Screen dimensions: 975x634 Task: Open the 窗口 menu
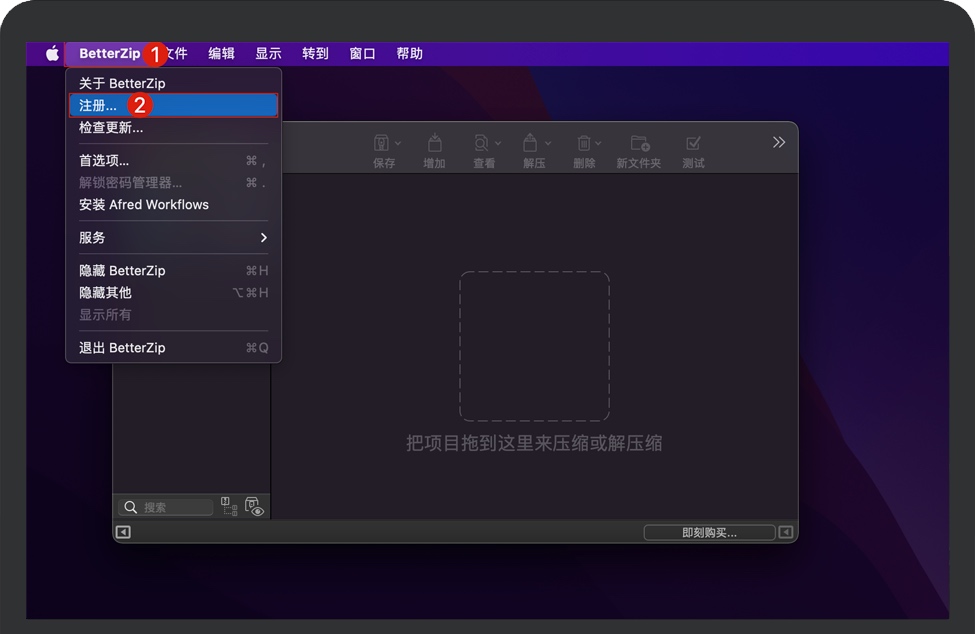coord(363,53)
